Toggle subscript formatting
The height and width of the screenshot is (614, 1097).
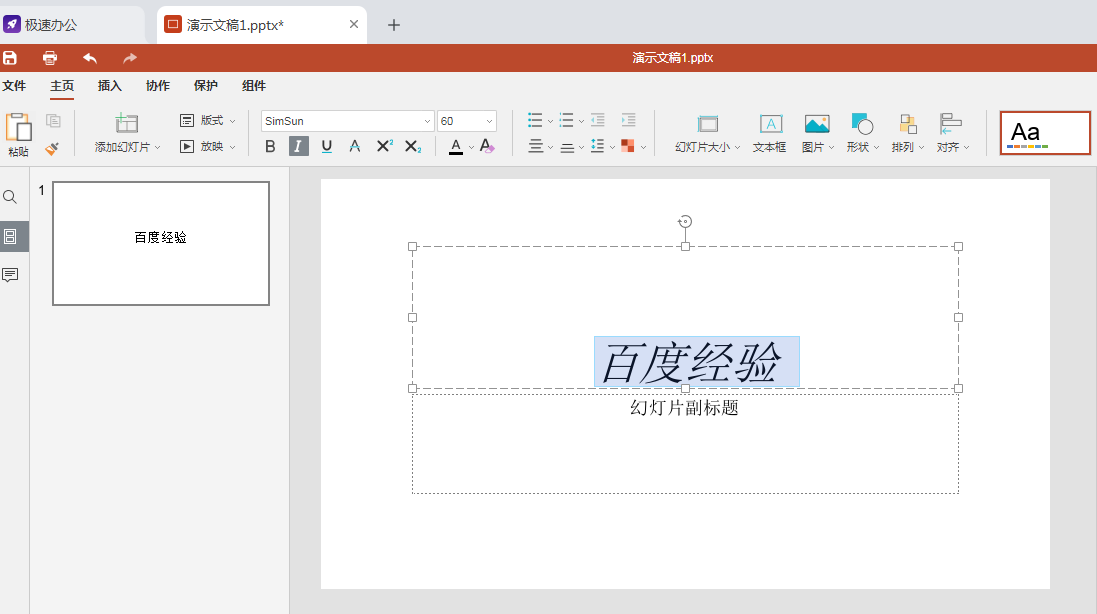tap(413, 146)
